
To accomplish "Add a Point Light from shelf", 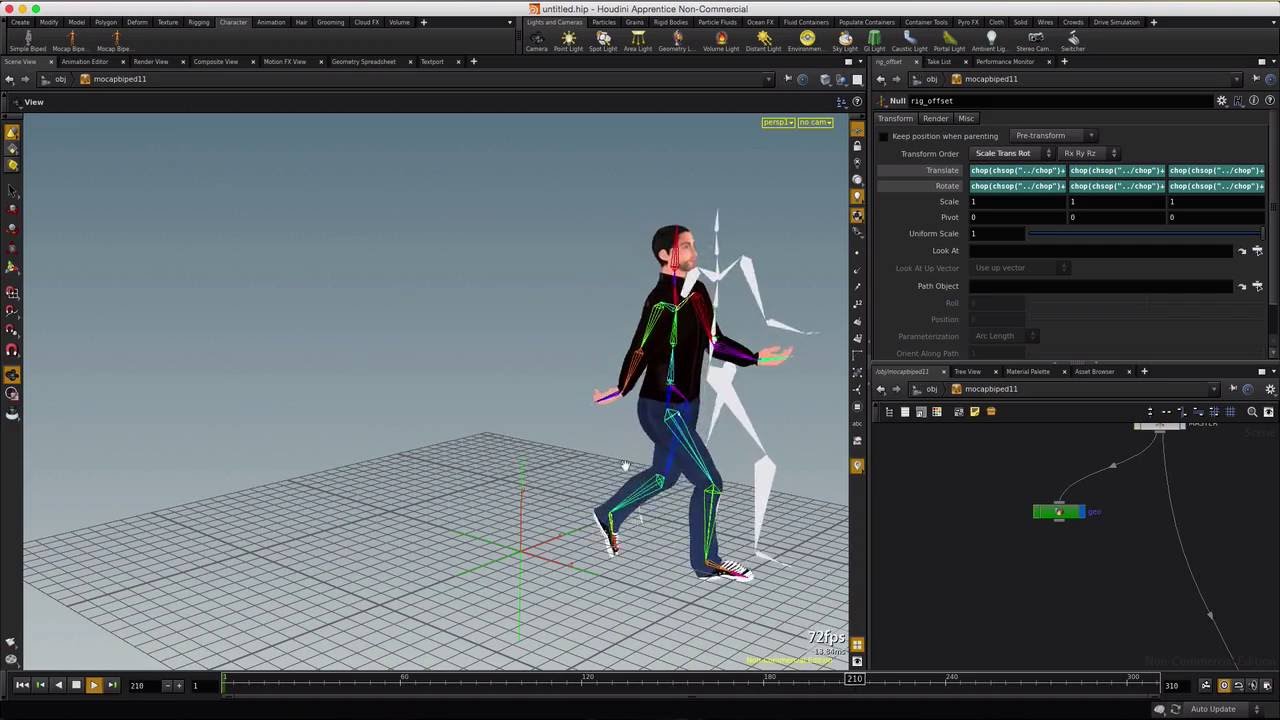I will 568,41.
